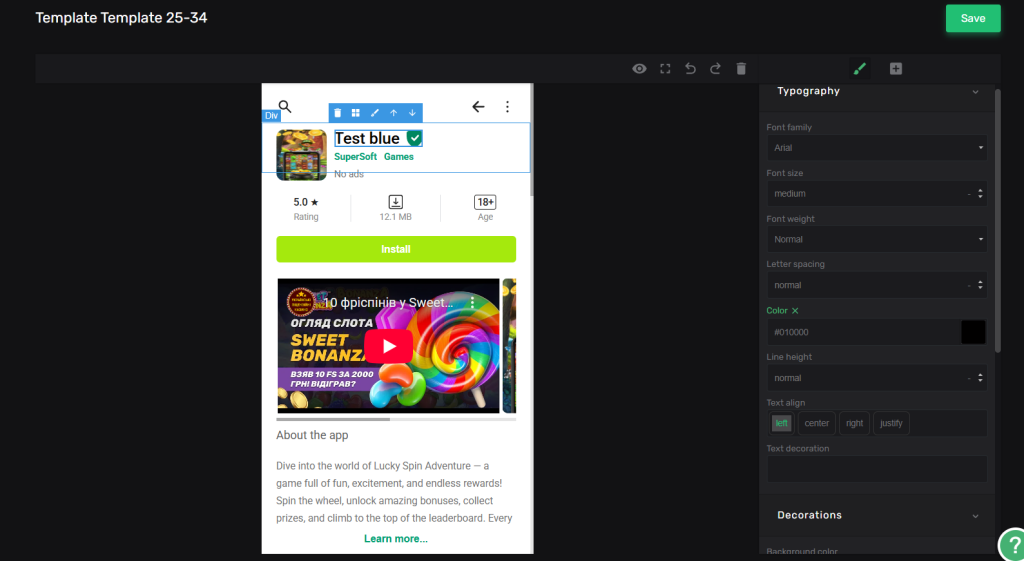
Task: Open the style manager brush tab
Action: [859, 69]
